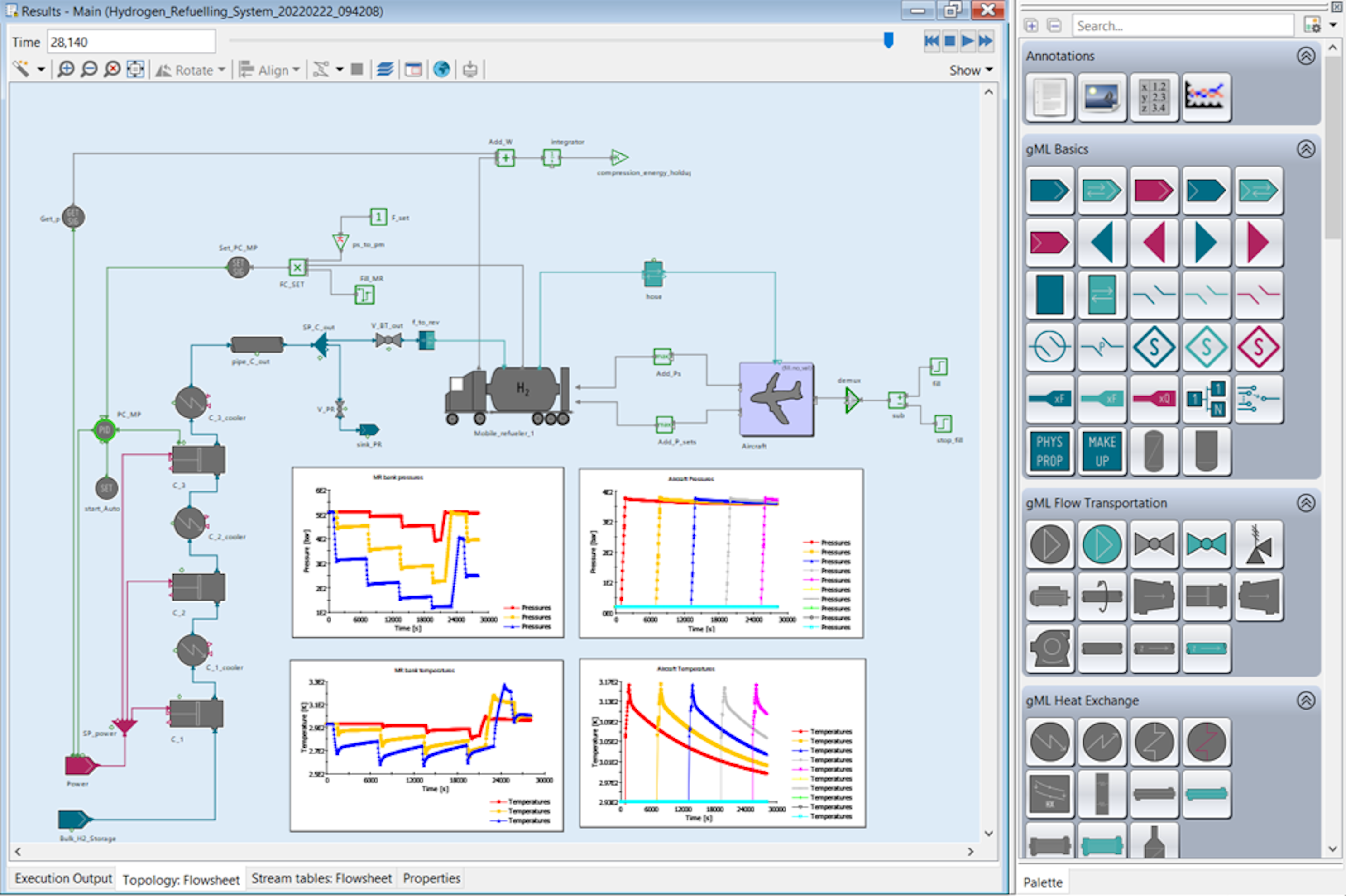Open the Show dropdown
The width and height of the screenshot is (1346, 896).
[x=971, y=70]
